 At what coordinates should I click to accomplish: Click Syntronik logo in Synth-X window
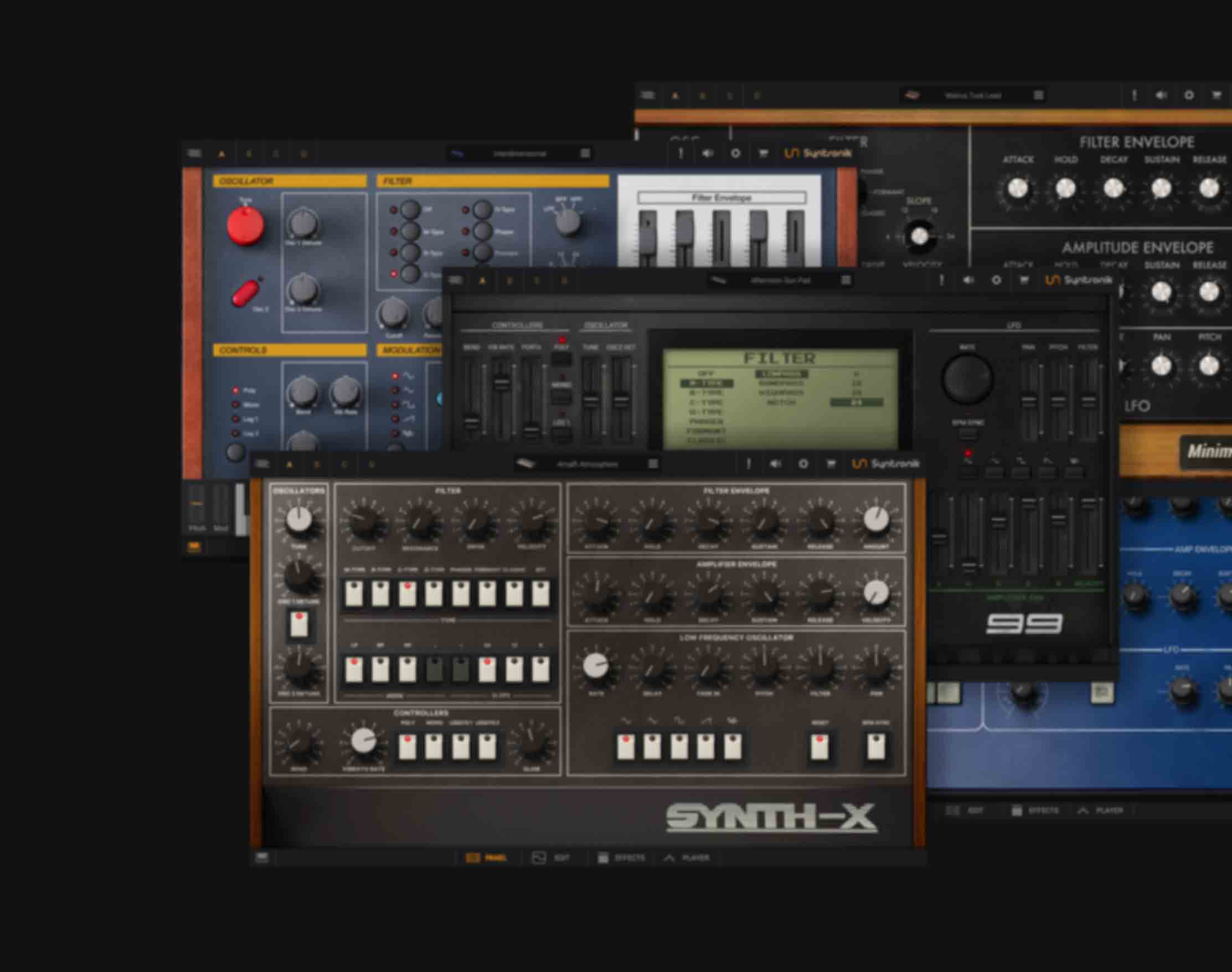pyautogui.click(x=886, y=464)
